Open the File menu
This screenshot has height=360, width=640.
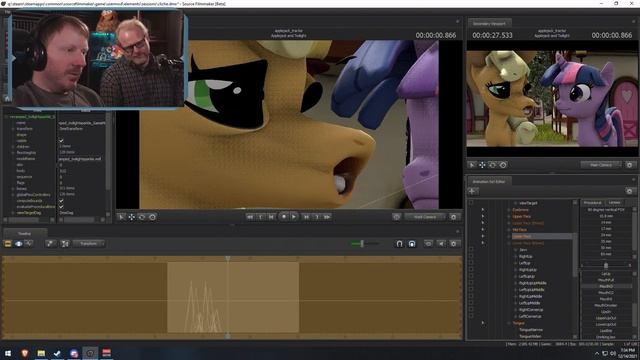tap(7, 12)
